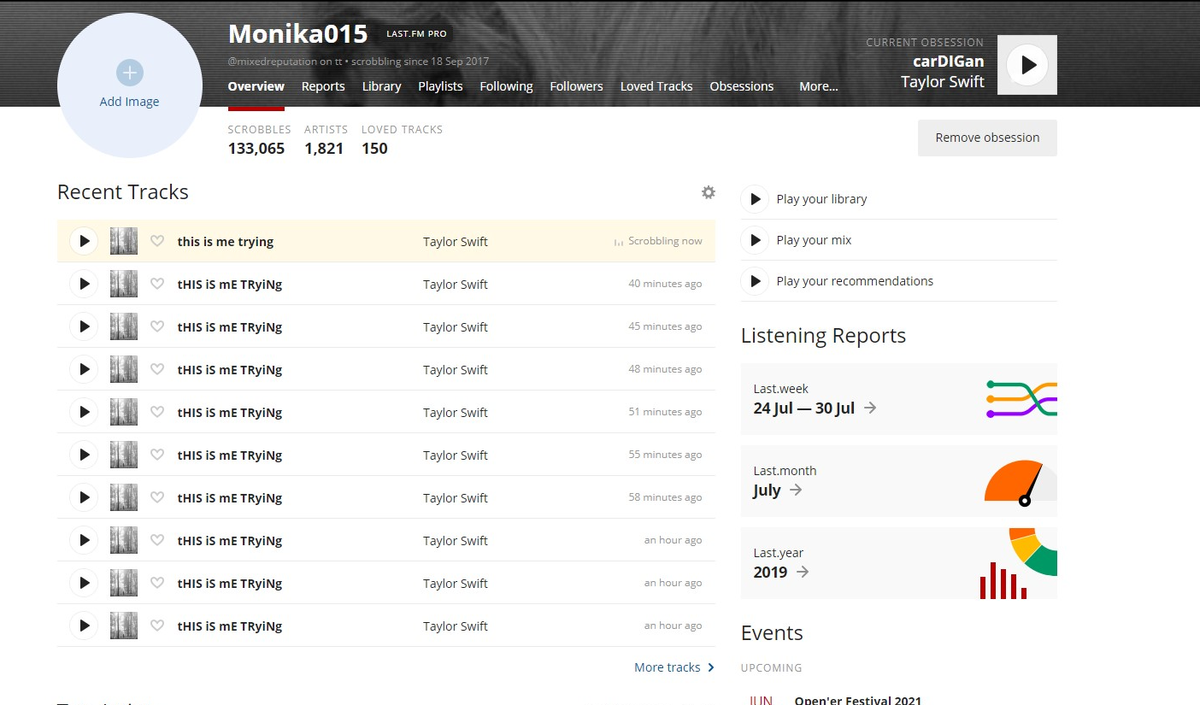Screen dimensions: 1200x705
Task: Love the track scrobbled 48 minutes ago
Action: click(157, 369)
